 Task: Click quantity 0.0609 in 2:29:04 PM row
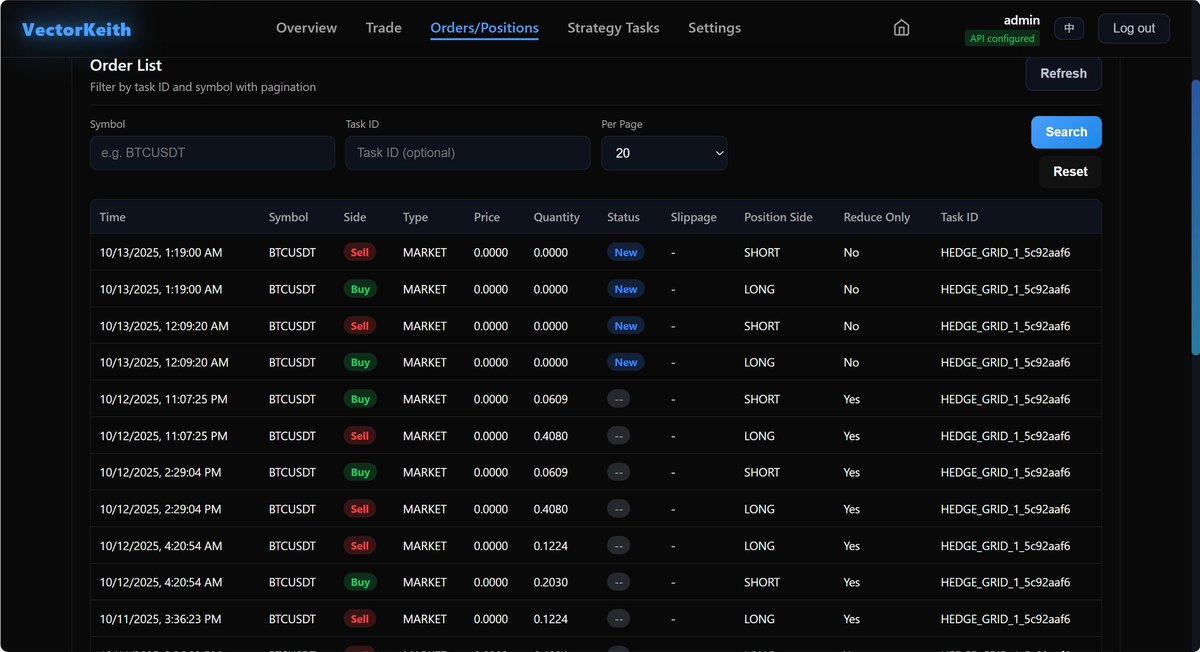coord(551,472)
